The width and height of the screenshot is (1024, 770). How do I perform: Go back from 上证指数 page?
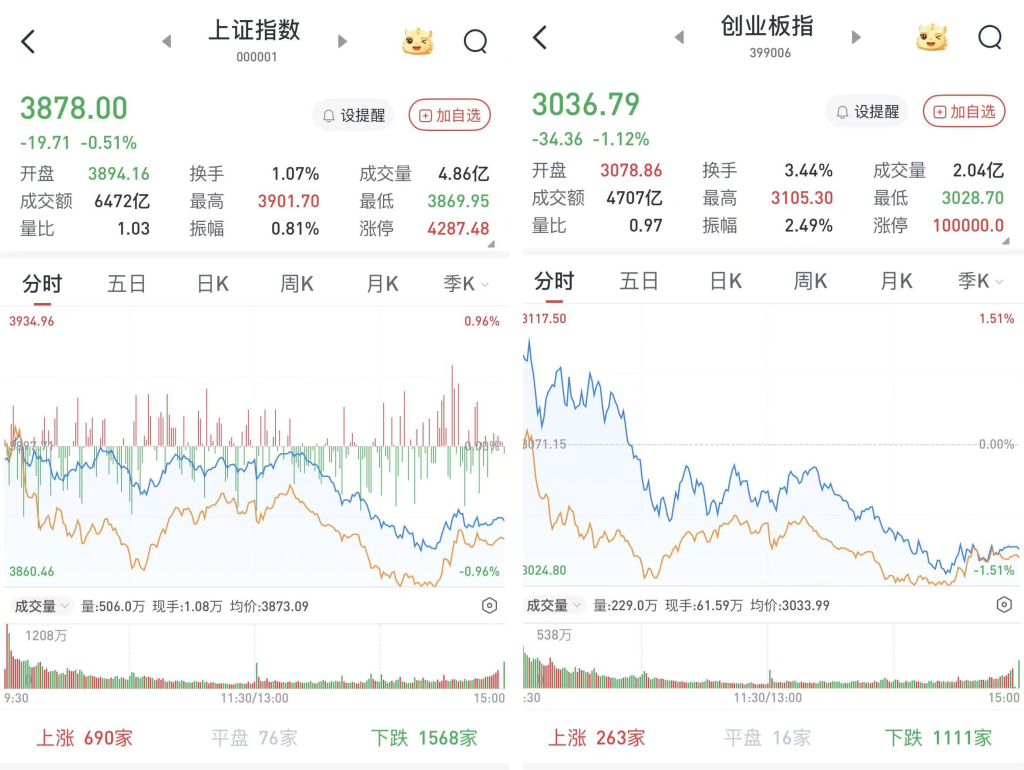28,42
